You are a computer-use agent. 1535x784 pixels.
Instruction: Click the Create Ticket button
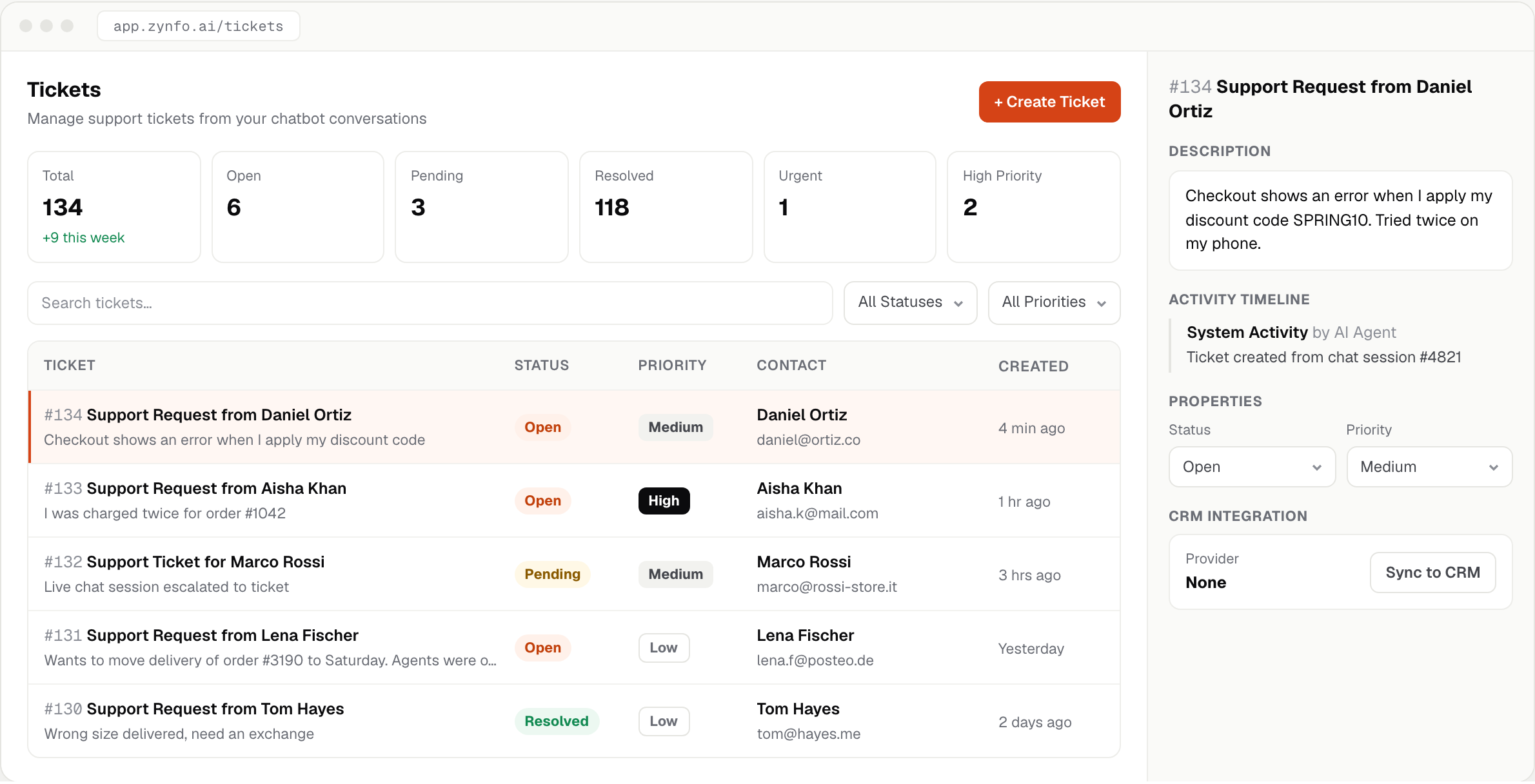tap(1049, 102)
